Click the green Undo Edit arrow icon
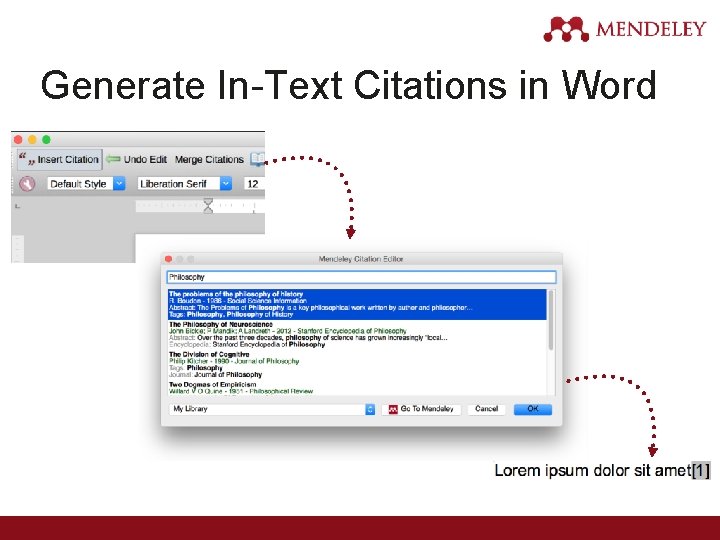The image size is (720, 540). click(112, 159)
